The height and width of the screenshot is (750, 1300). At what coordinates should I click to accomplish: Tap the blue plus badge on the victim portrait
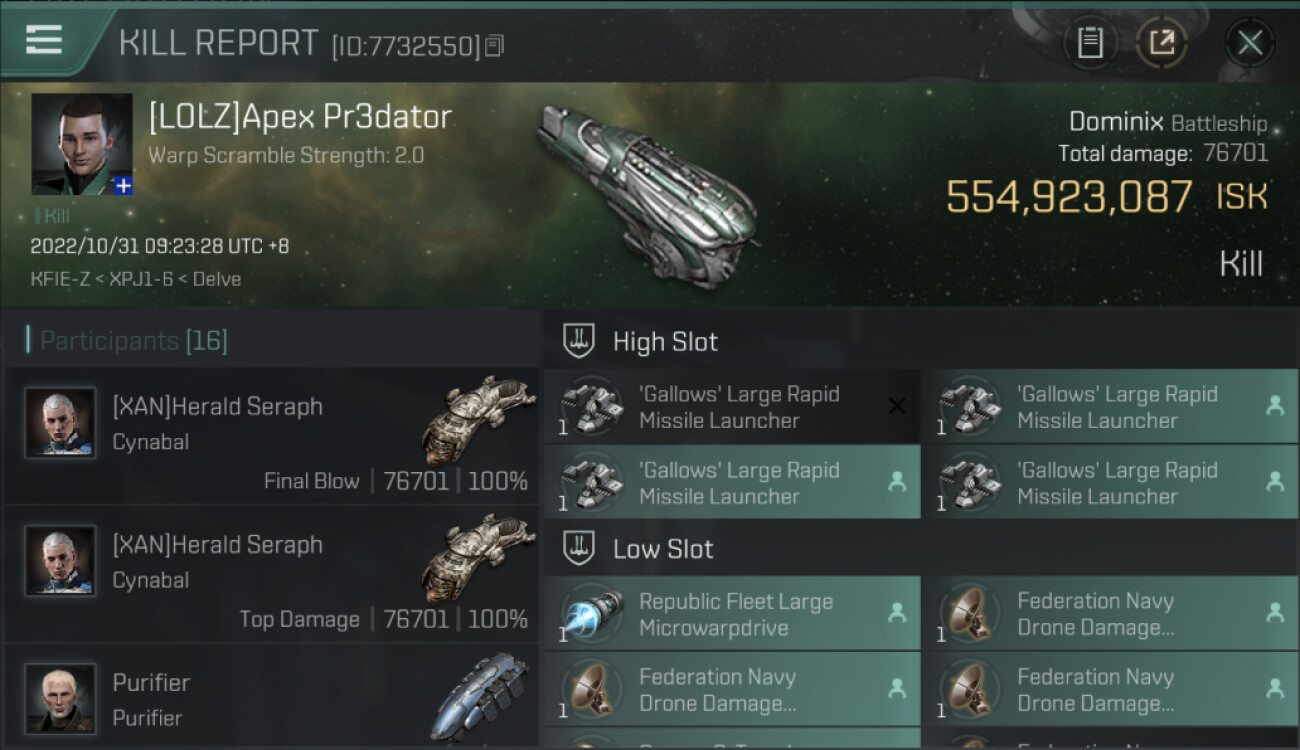122,185
